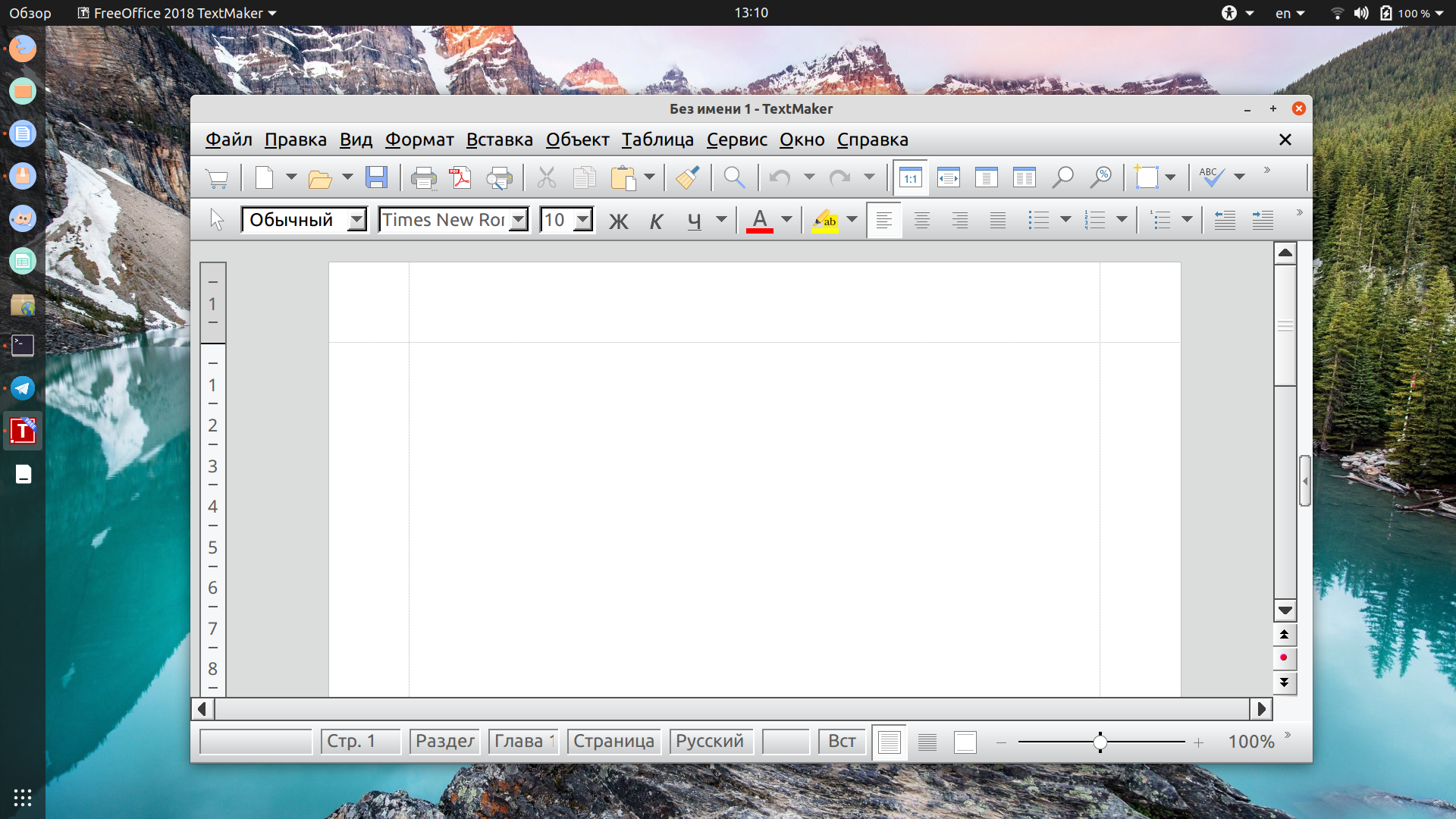Open the Формат menu

419,140
